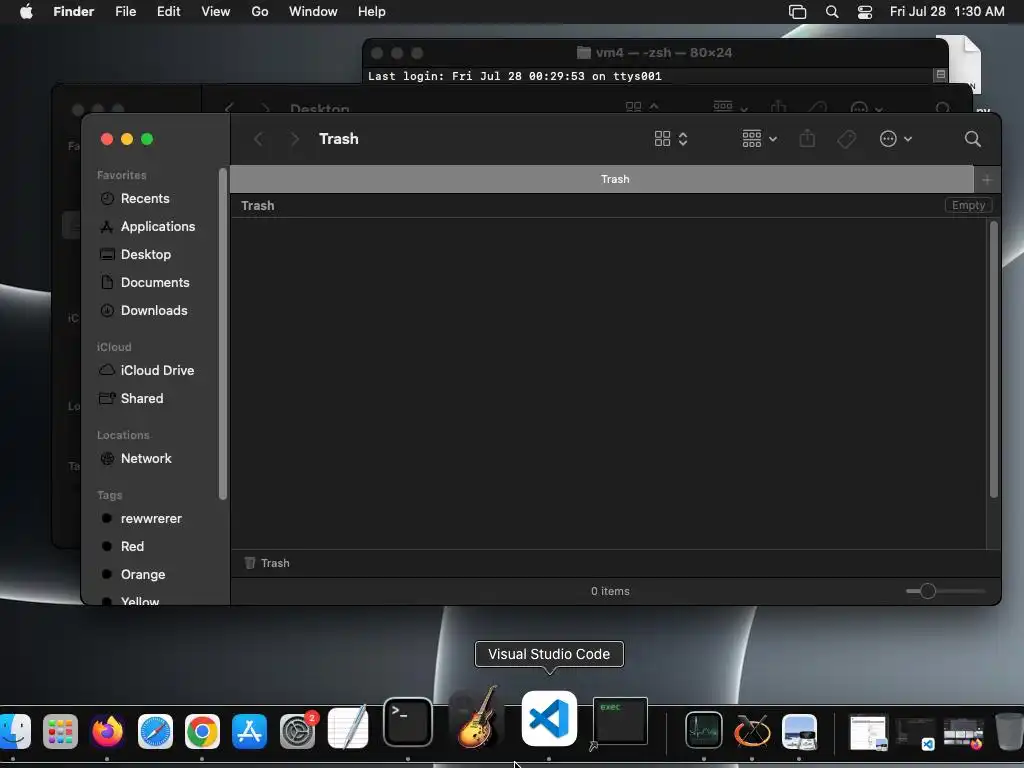
Task: Go back in the Trash Finder window
Action: pos(259,139)
